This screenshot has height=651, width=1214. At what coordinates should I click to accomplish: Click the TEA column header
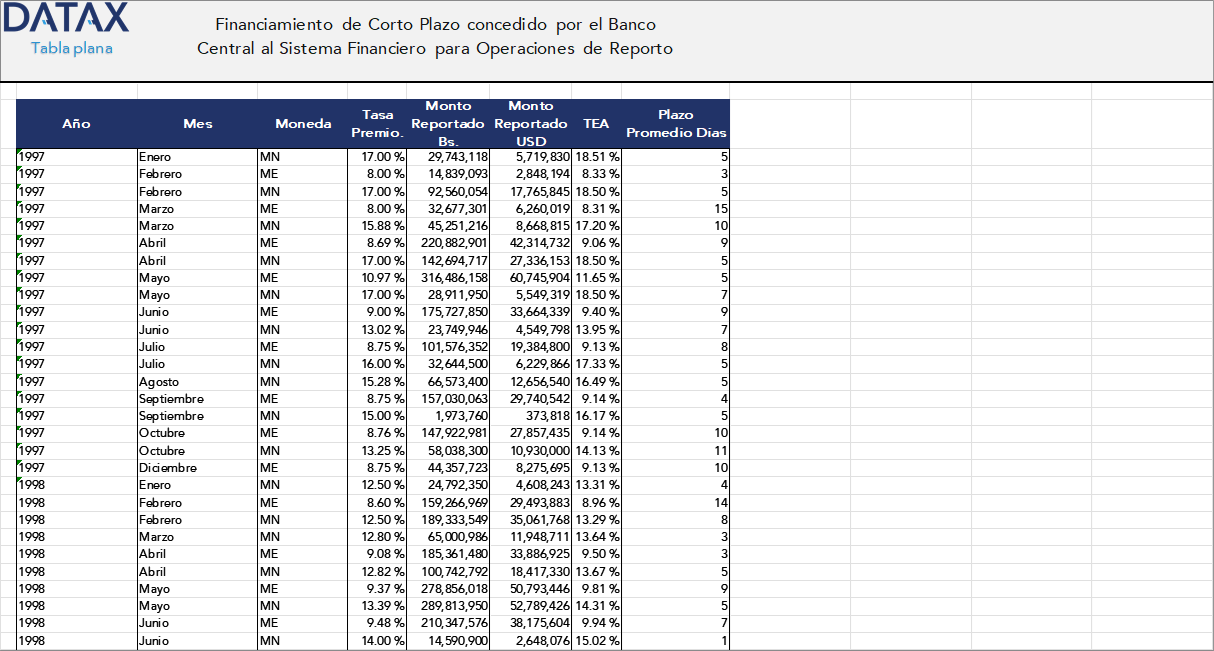(597, 123)
